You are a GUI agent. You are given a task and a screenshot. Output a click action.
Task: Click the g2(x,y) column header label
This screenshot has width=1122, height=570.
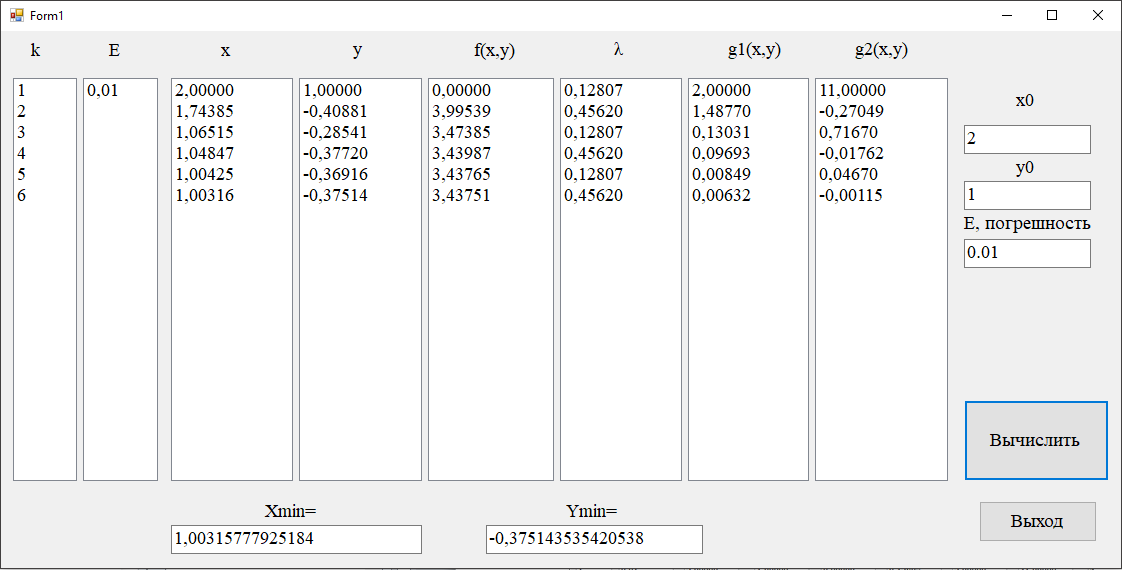[882, 51]
